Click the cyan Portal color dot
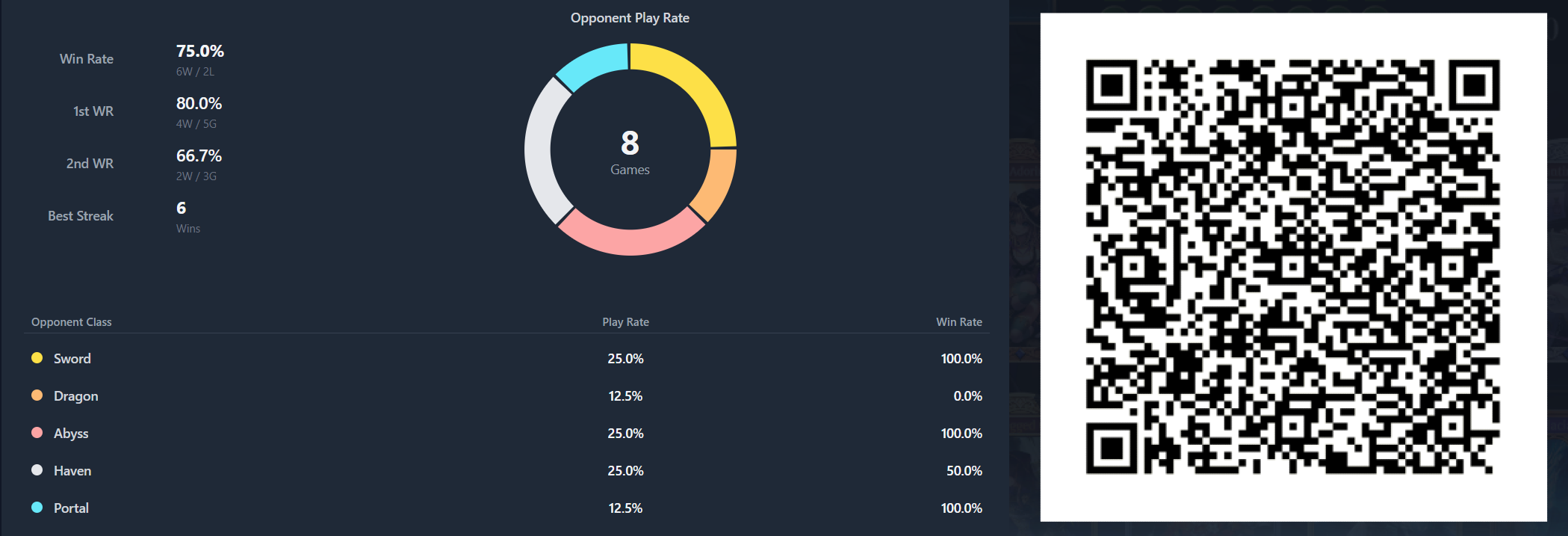The height and width of the screenshot is (536, 1568). [37, 508]
